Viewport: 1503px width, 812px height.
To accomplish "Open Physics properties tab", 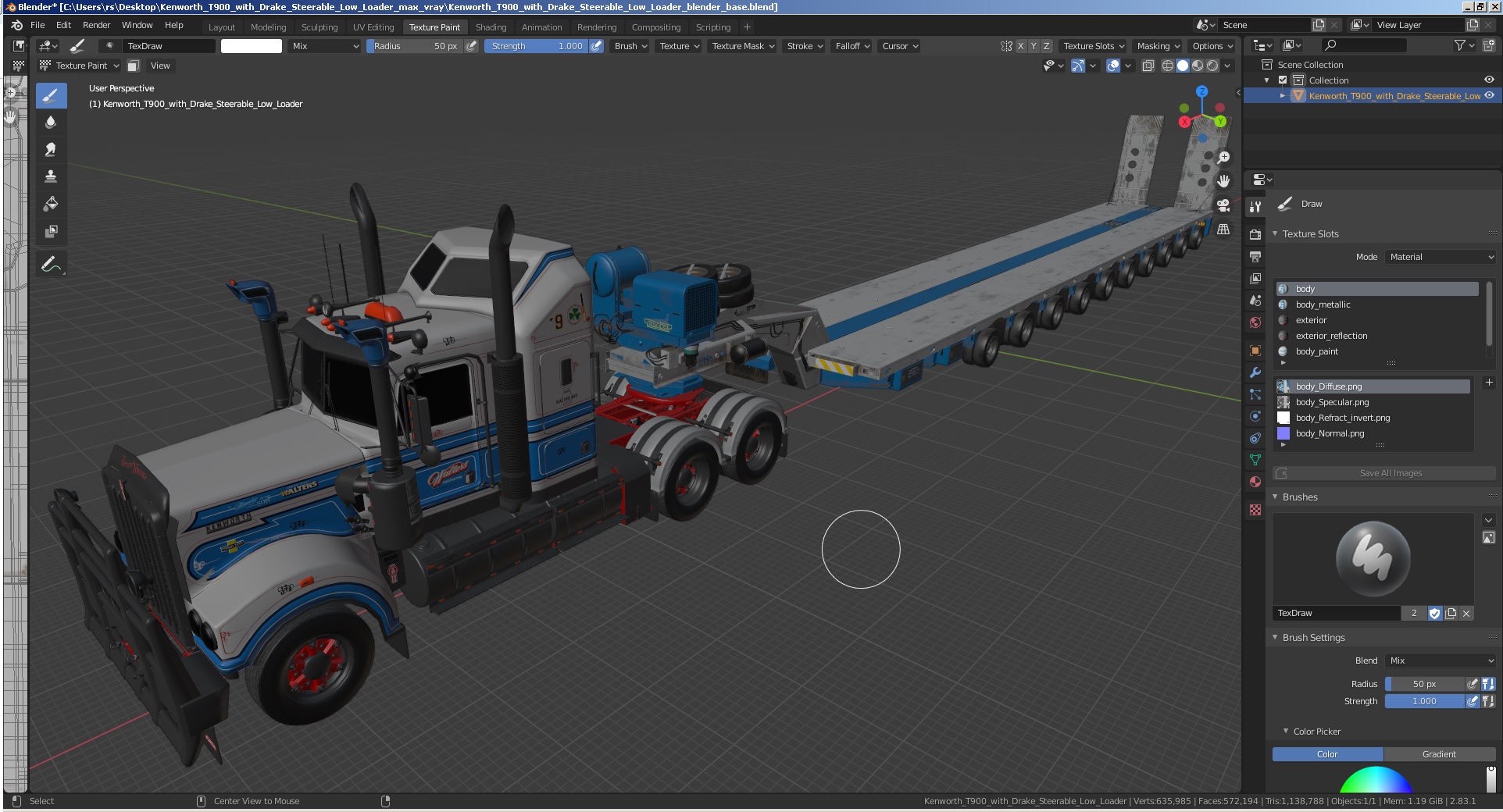I will click(1255, 416).
